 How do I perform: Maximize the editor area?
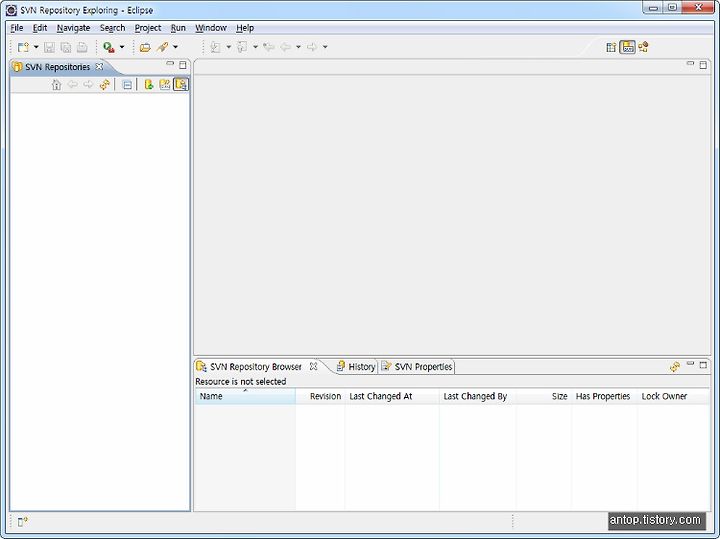(703, 65)
